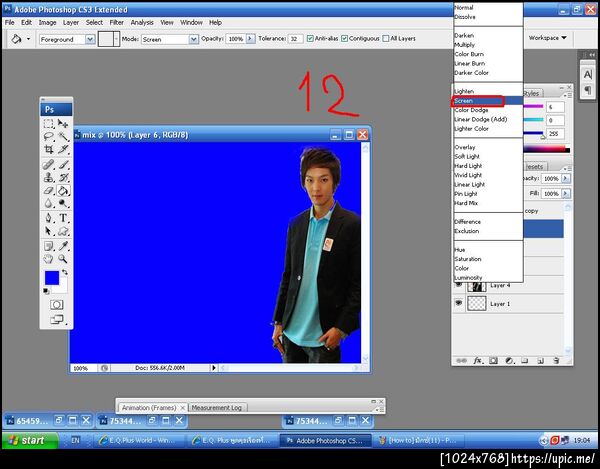The width and height of the screenshot is (600, 469).
Task: Select the Custom Shape tool
Action: [x=63, y=231]
